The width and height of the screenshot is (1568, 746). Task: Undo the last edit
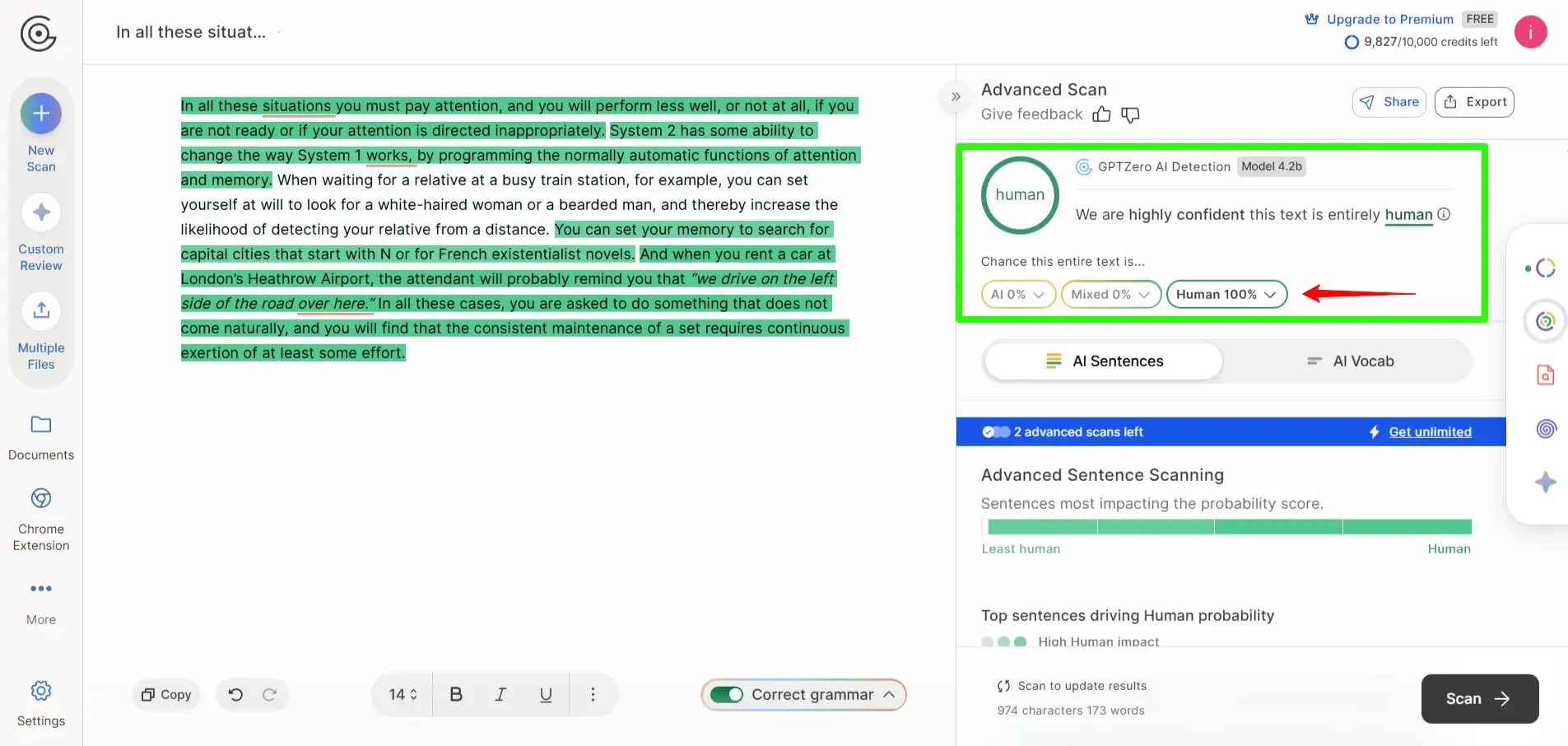[235, 695]
